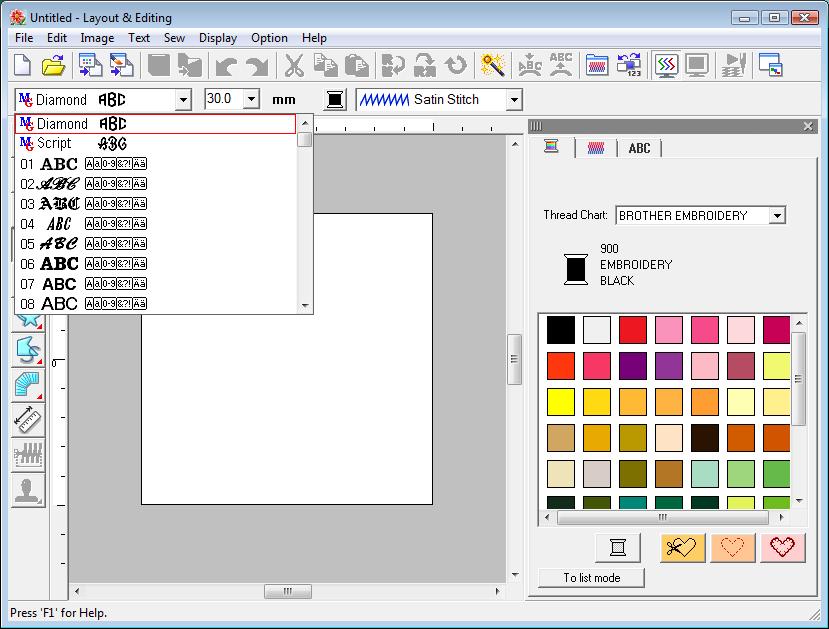Expand the Satin Stitch type dropdown
829x629 pixels.
(514, 99)
